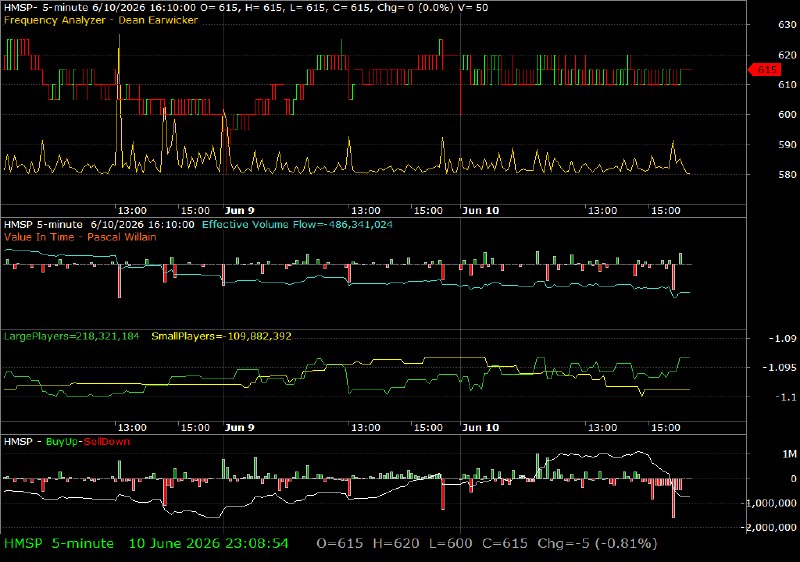Screen dimensions: 800x562
Task: Click the 'V= 50' volume value in top title
Action: (x=473, y=8)
